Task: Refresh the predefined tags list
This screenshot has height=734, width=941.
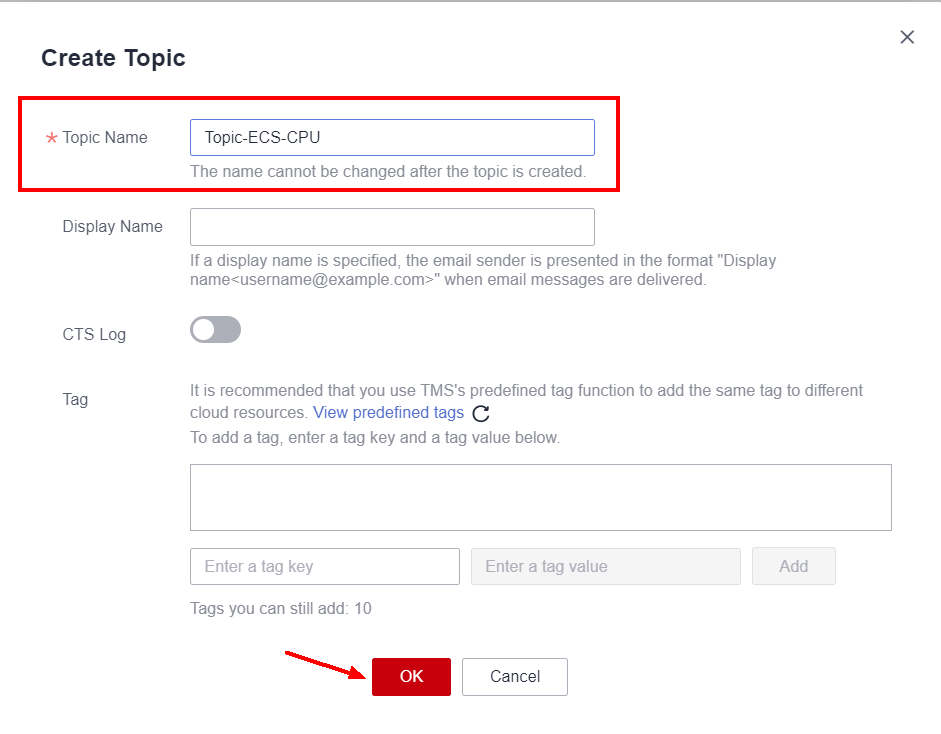Action: [x=481, y=414]
